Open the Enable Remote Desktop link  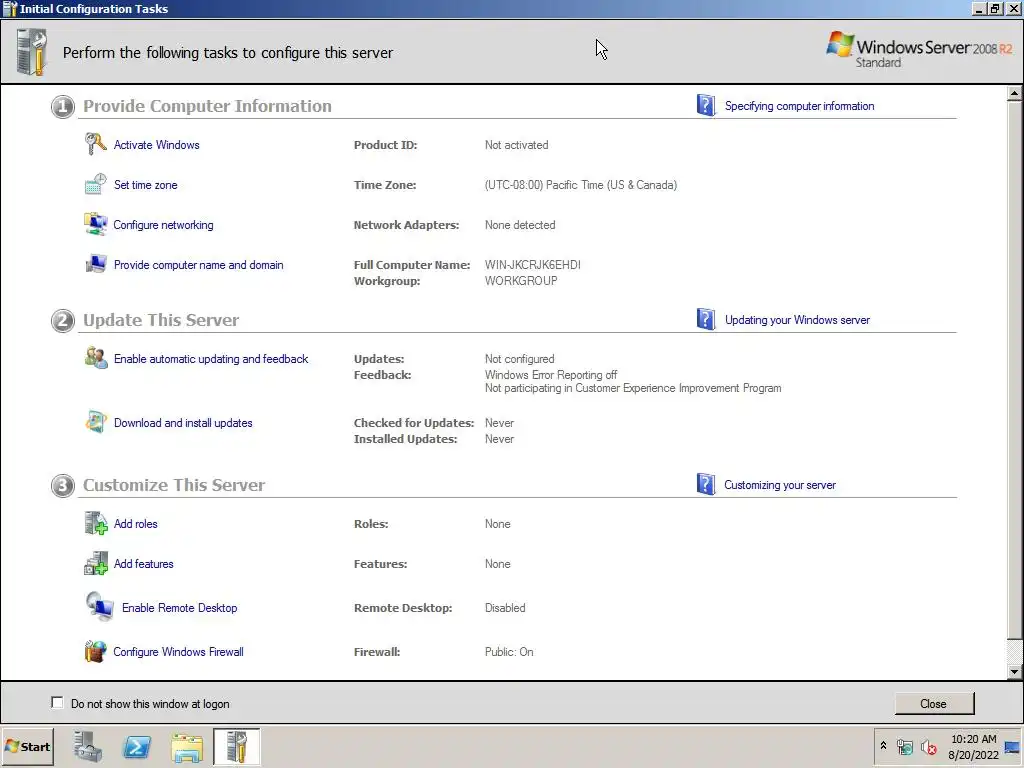[180, 607]
